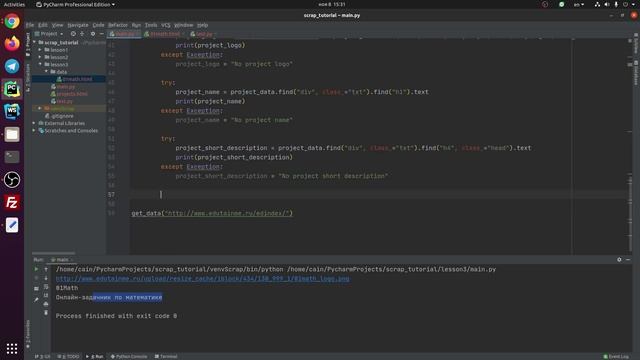Switch to test.py editor tab

[202, 34]
